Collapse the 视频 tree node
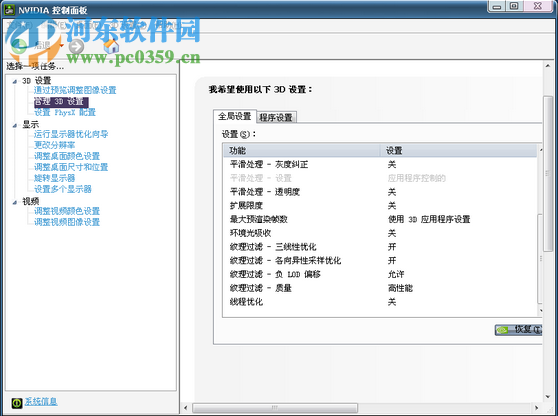This screenshot has width=558, height=416. click(15, 202)
